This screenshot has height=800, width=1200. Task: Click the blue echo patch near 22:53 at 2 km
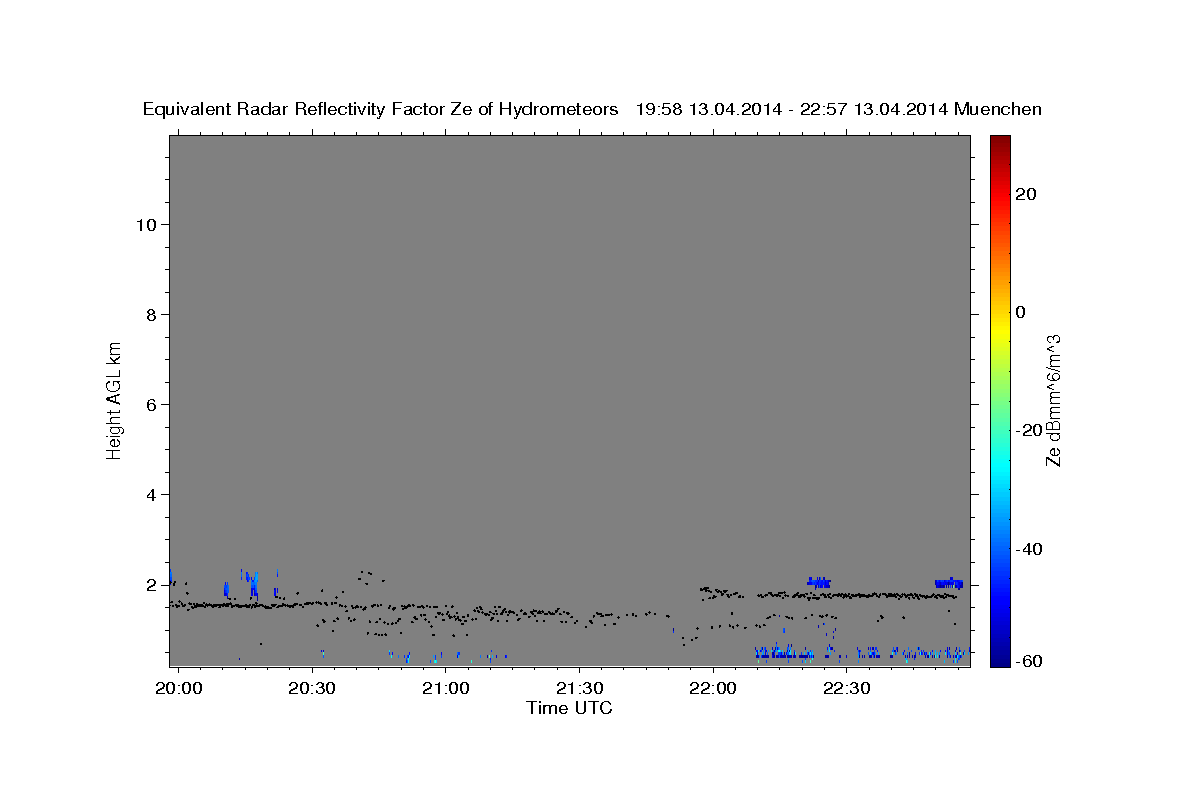[x=948, y=583]
